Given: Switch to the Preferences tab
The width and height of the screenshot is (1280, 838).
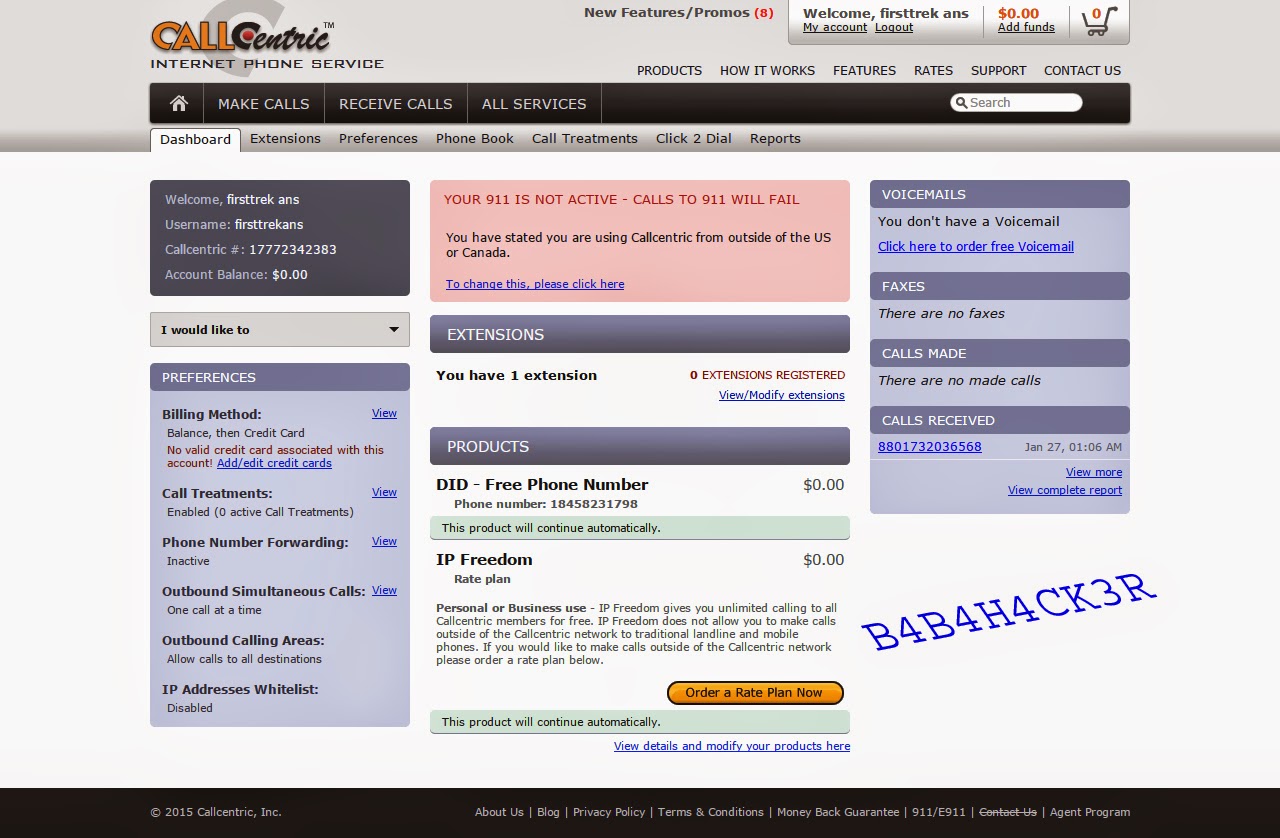Looking at the screenshot, I should pyautogui.click(x=378, y=139).
